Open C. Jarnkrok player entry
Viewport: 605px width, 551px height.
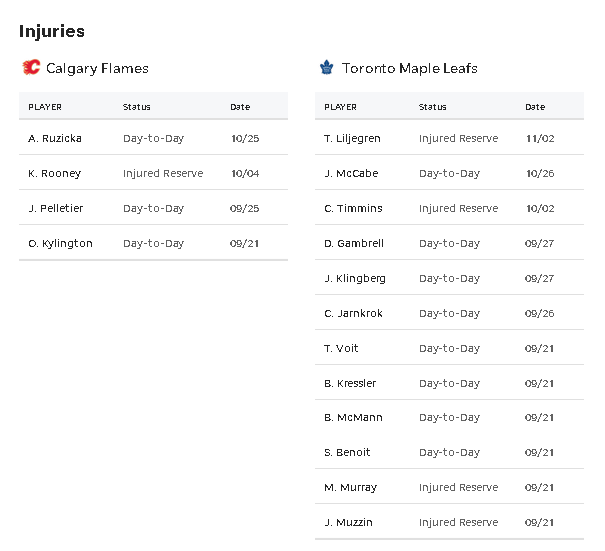point(353,313)
